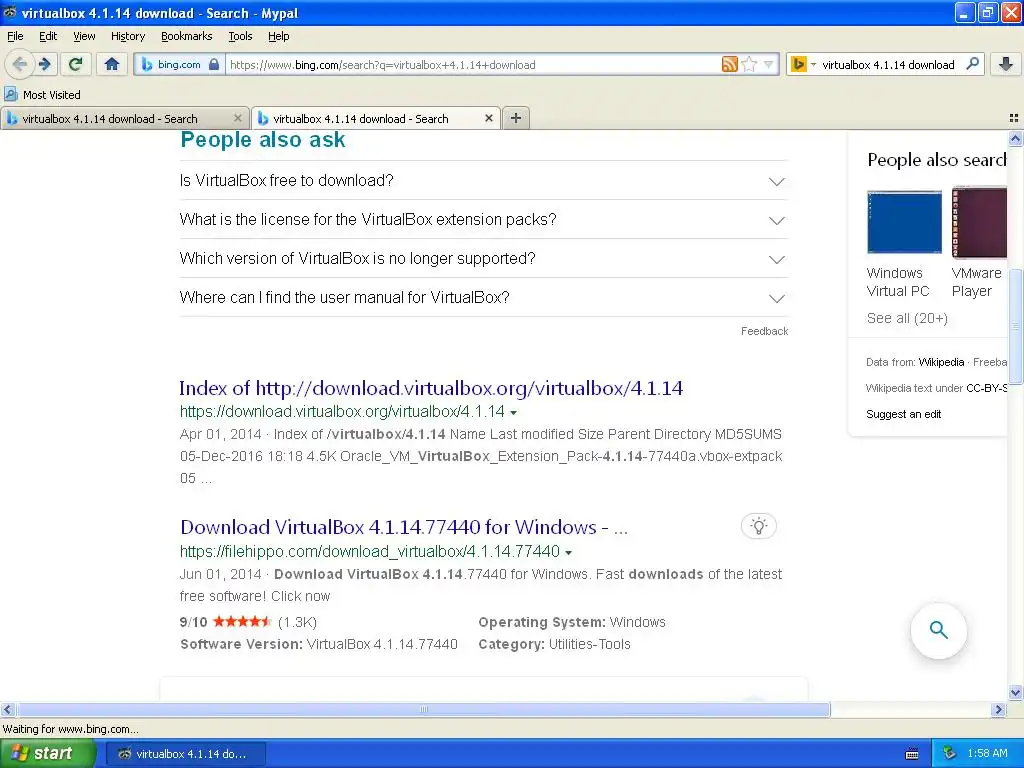The width and height of the screenshot is (1024, 768).
Task: Open 'Download VirtualBox 4.1.14.77440 for Windows' result
Action: 404,527
